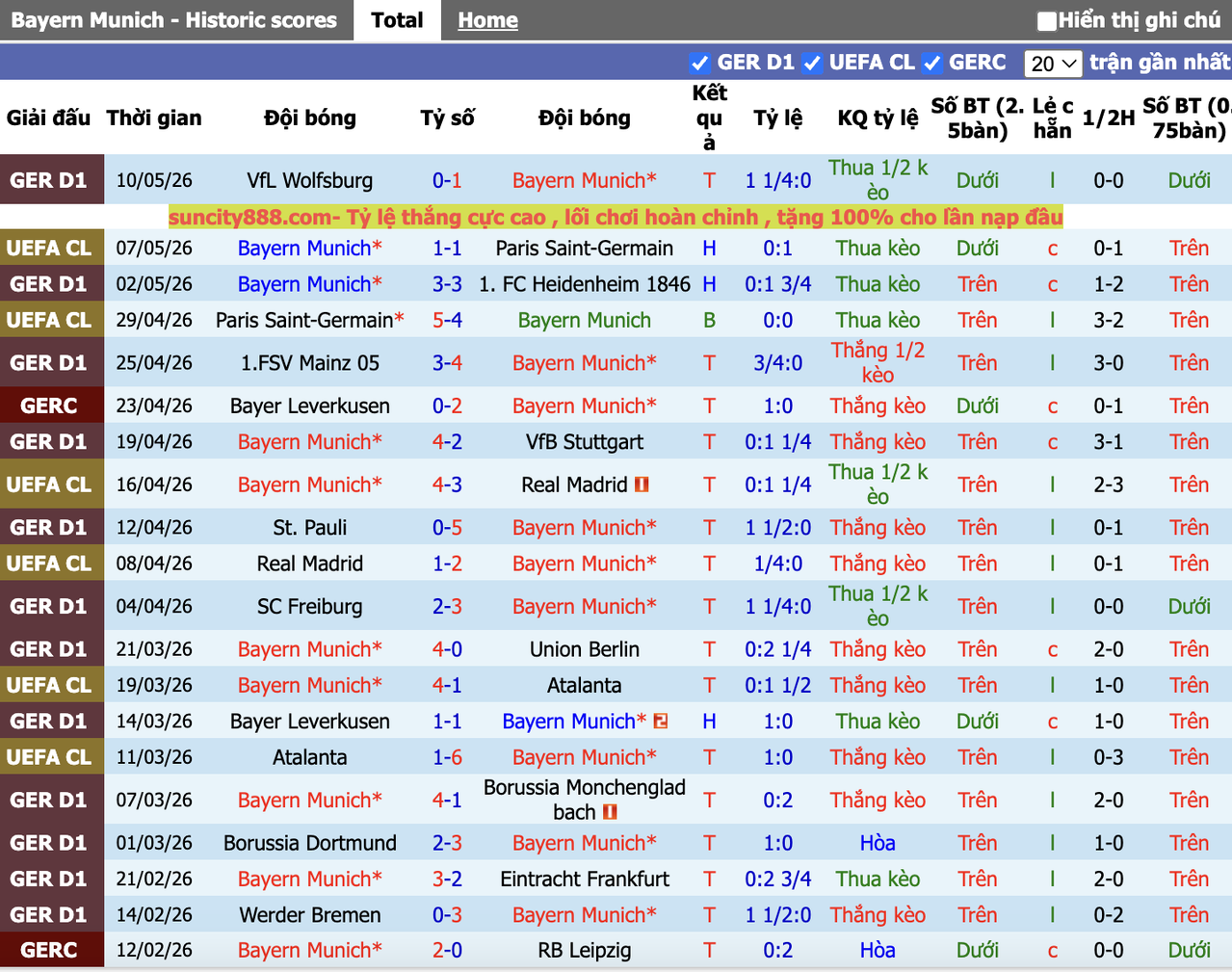1232x972 pixels.
Task: Click the KQ tỷ lệ column header
Action: pyautogui.click(x=878, y=118)
